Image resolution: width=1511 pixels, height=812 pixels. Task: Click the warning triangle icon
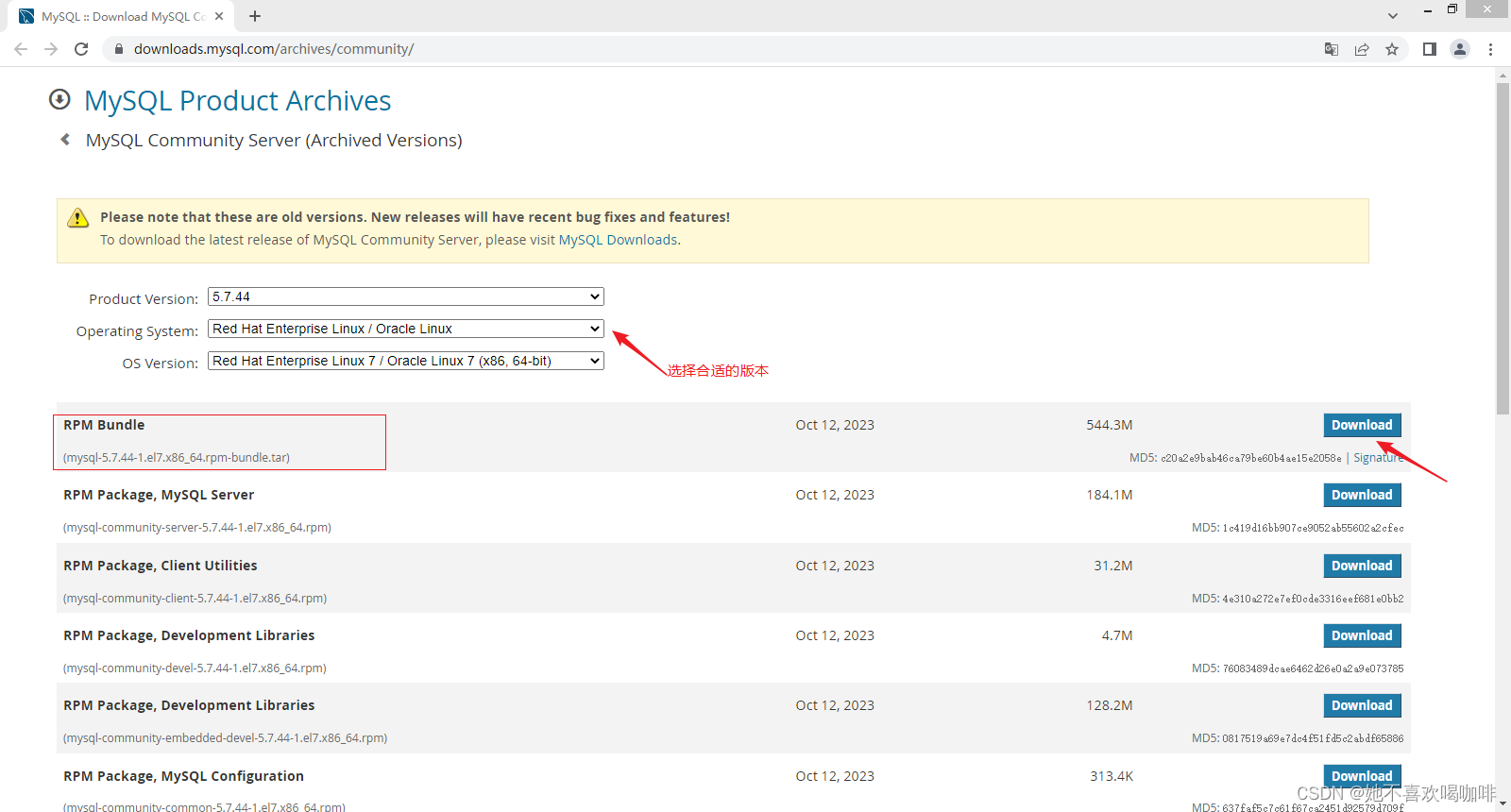click(x=78, y=218)
